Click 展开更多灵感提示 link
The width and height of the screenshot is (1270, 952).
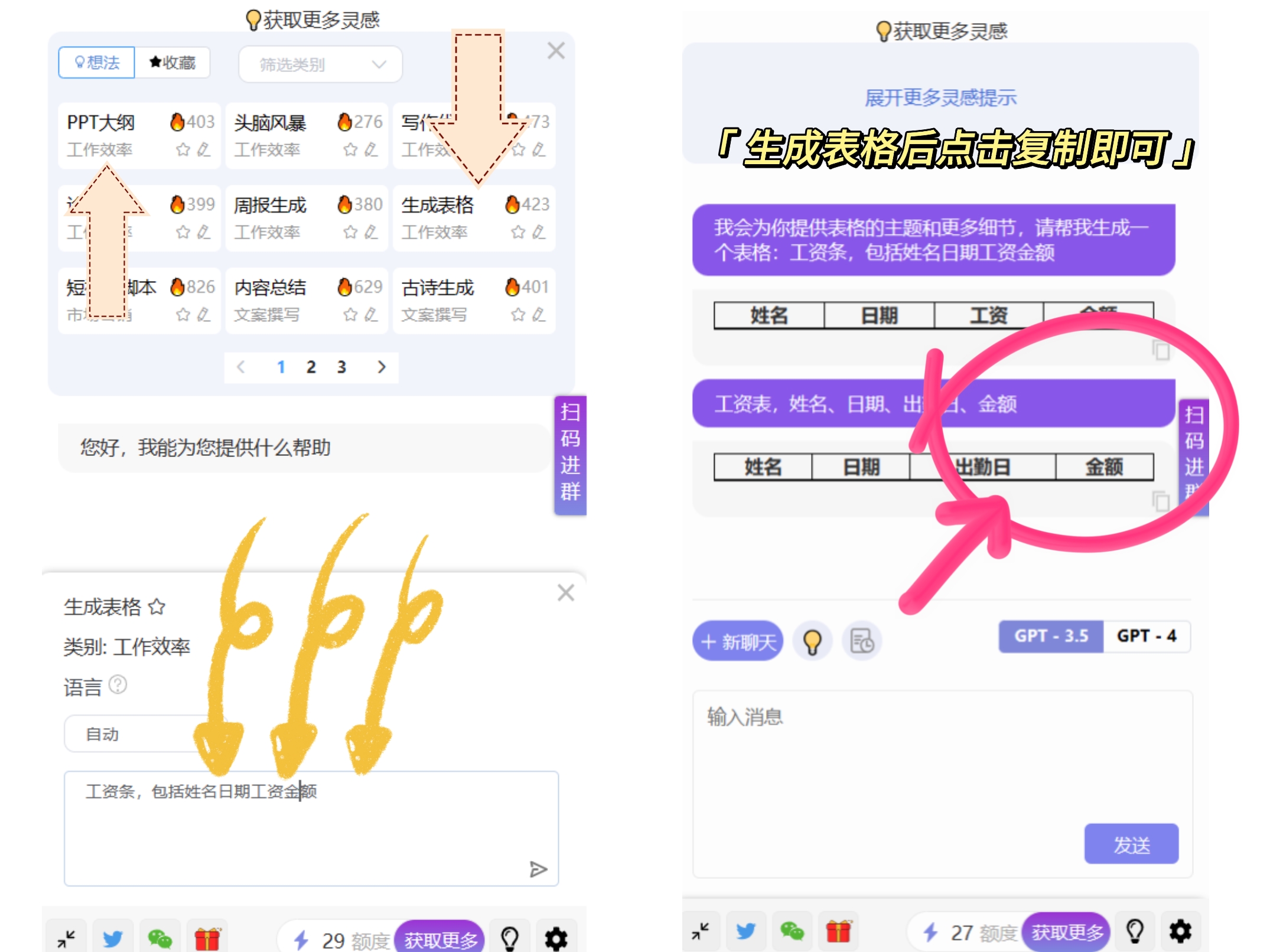tap(940, 98)
